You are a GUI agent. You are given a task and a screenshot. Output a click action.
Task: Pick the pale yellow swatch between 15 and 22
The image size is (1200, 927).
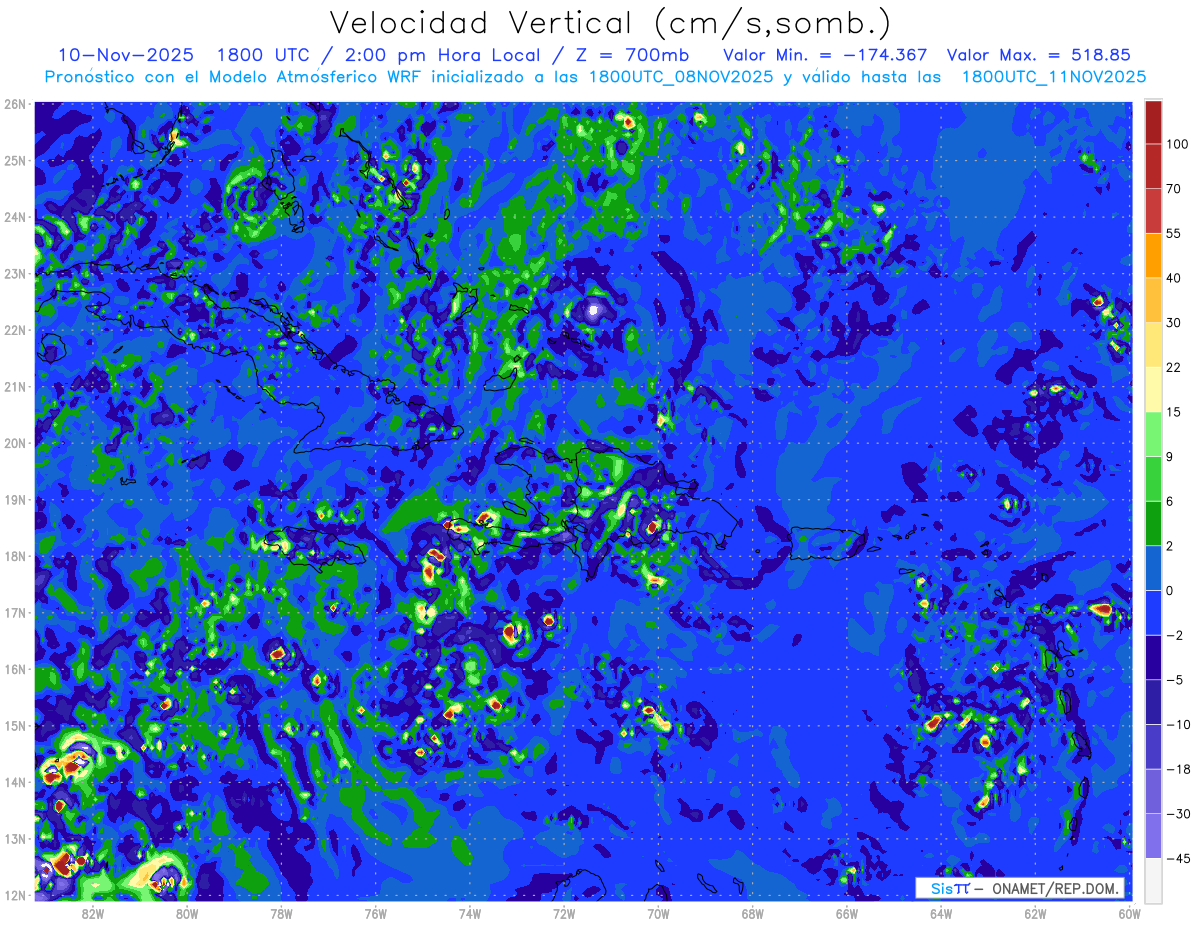point(1153,389)
